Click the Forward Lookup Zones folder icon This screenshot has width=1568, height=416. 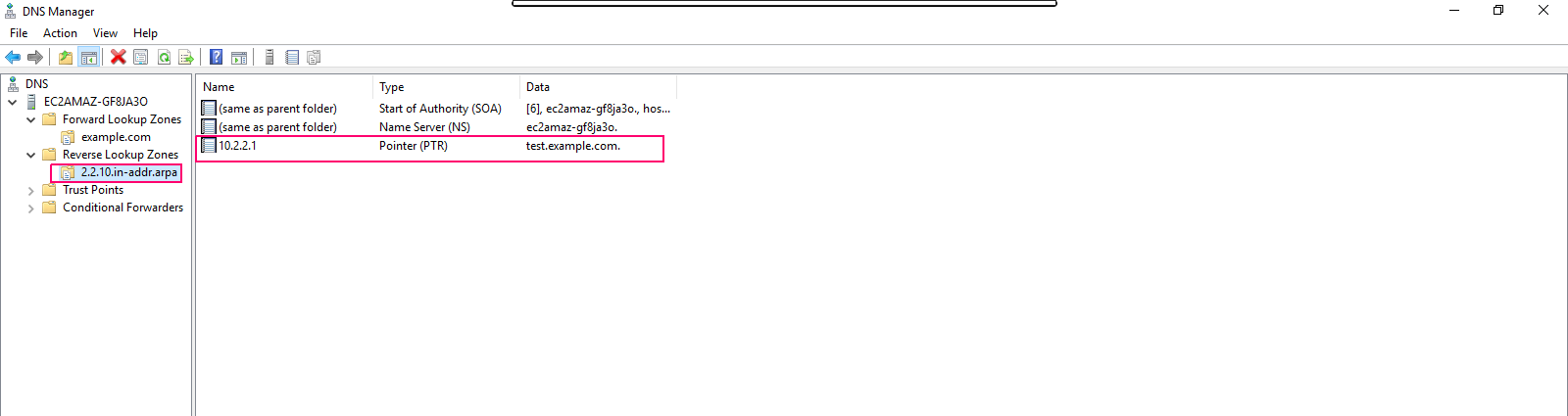point(49,119)
